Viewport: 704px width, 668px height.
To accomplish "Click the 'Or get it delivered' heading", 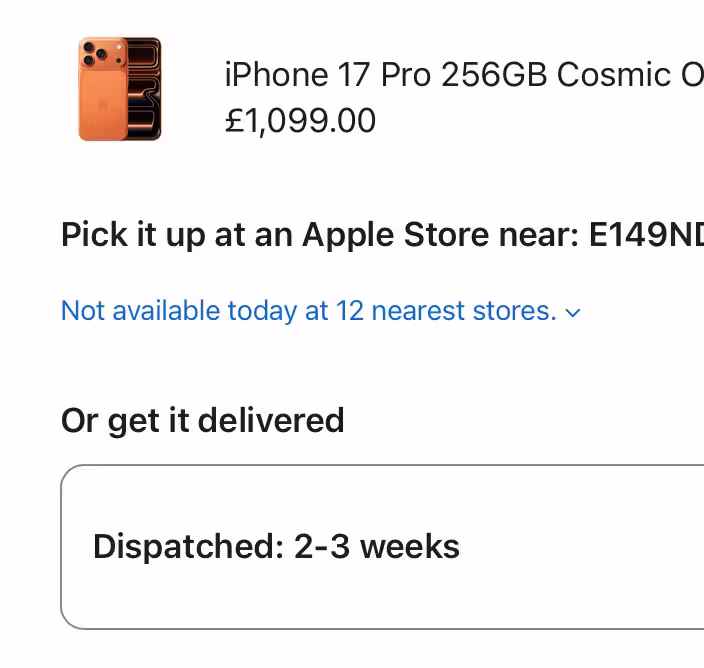I will pos(202,420).
